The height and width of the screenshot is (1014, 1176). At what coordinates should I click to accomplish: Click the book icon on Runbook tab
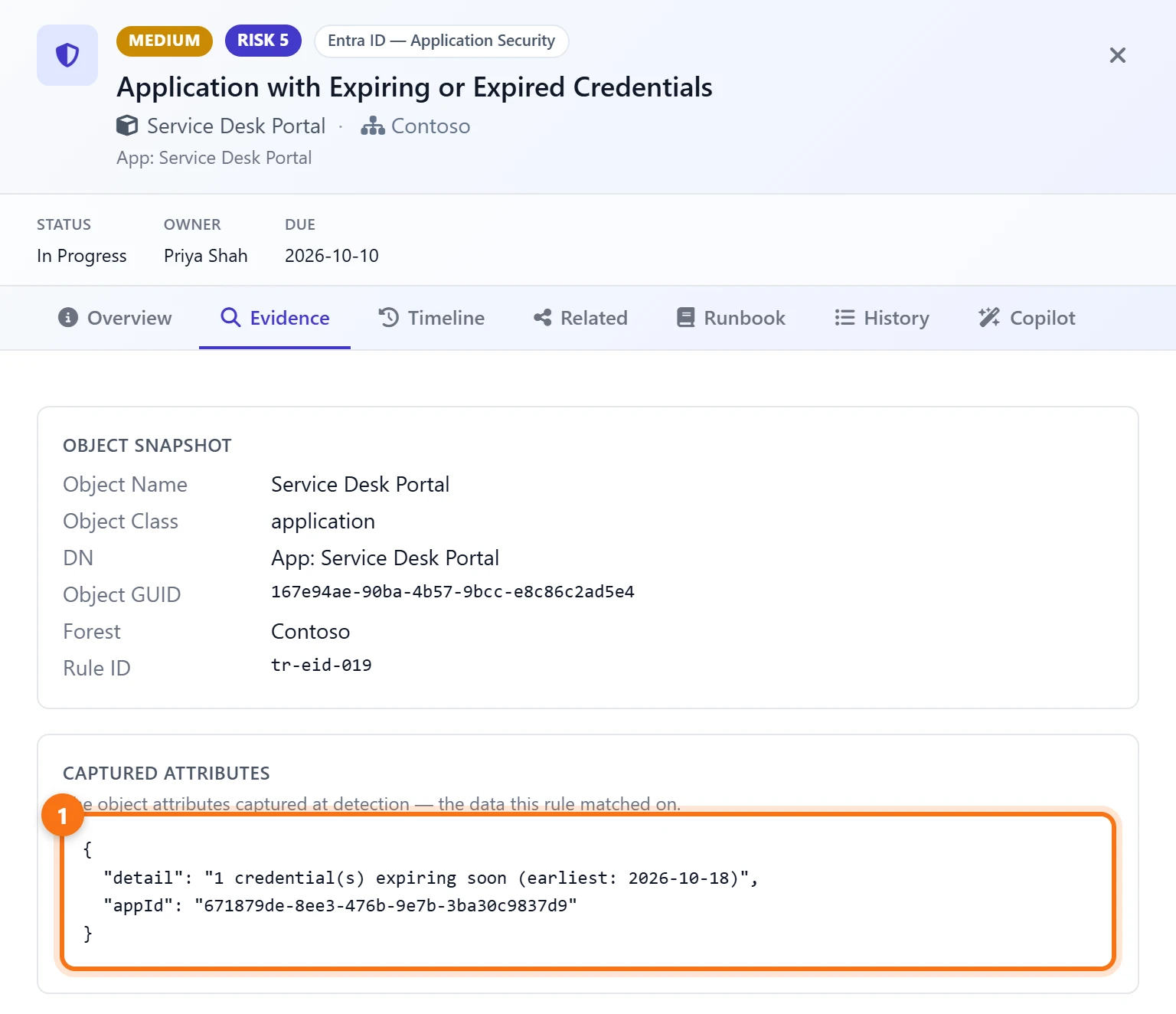coord(686,318)
